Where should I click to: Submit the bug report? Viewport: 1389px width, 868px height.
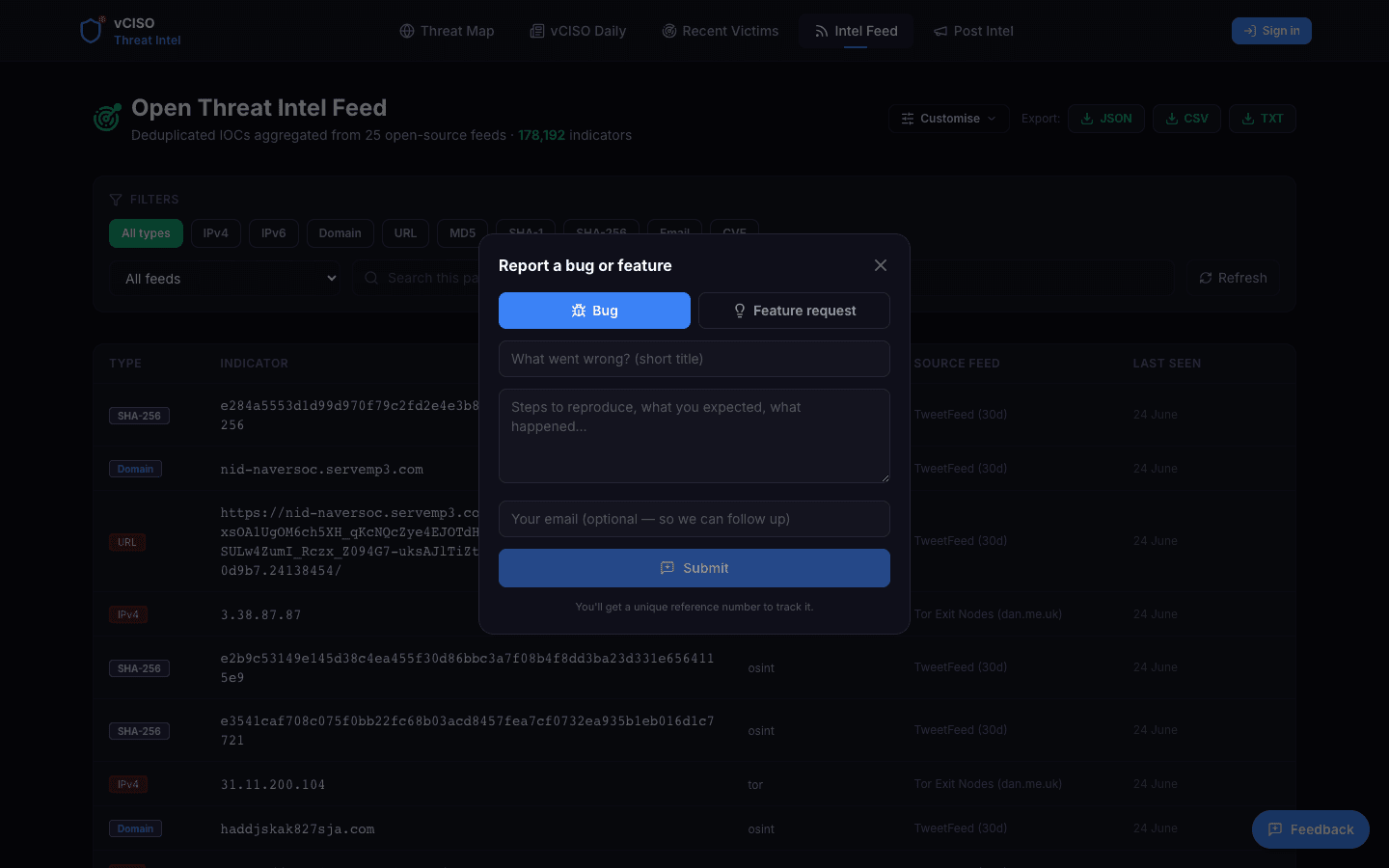point(694,568)
